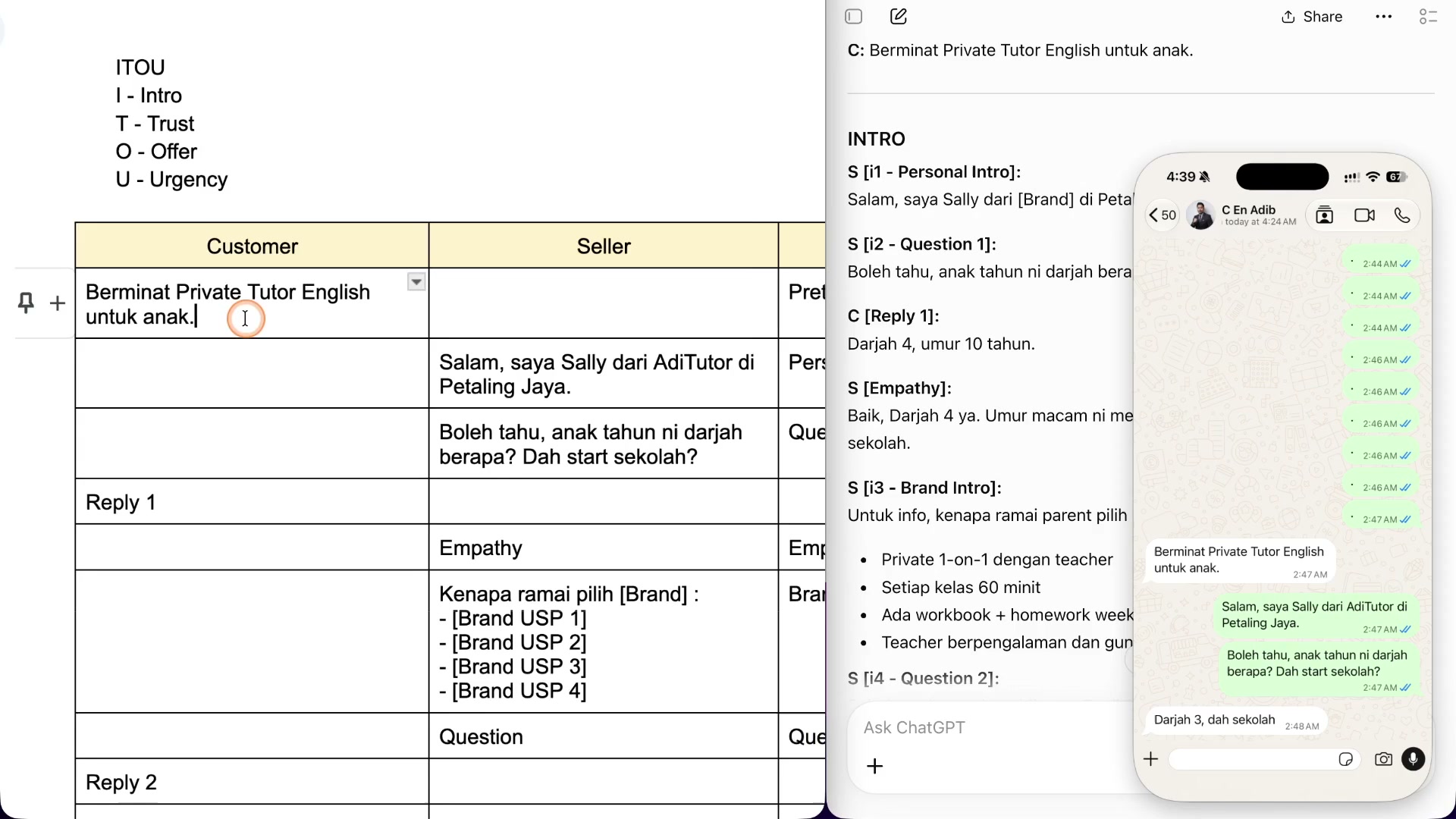The image size is (1456, 819).
Task: Add a row with the plus icon beside table
Action: tap(58, 304)
